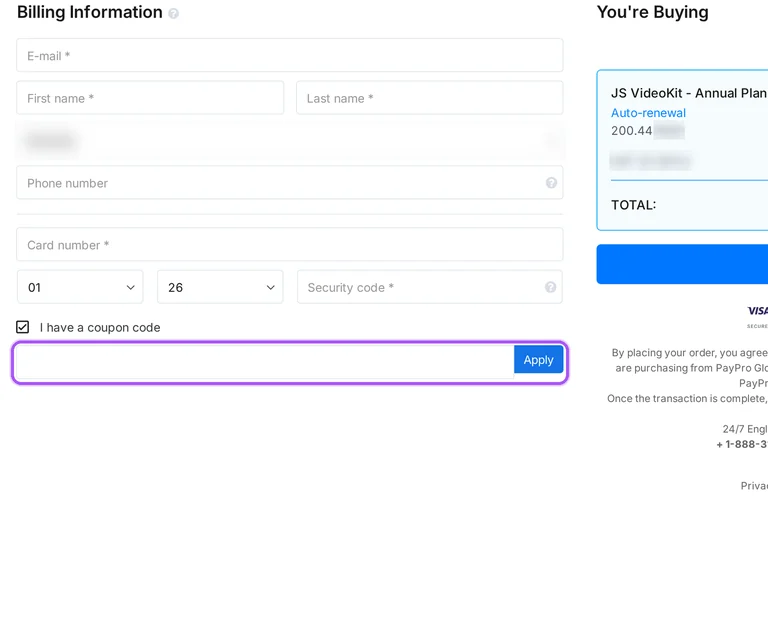Click the Apply coupon button

point(538,360)
